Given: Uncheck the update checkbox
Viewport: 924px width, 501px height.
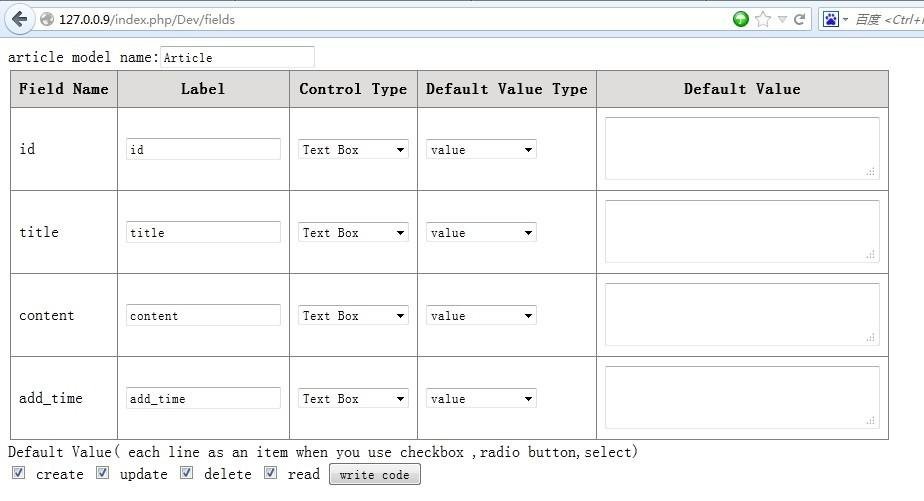Looking at the screenshot, I should pos(102,473).
